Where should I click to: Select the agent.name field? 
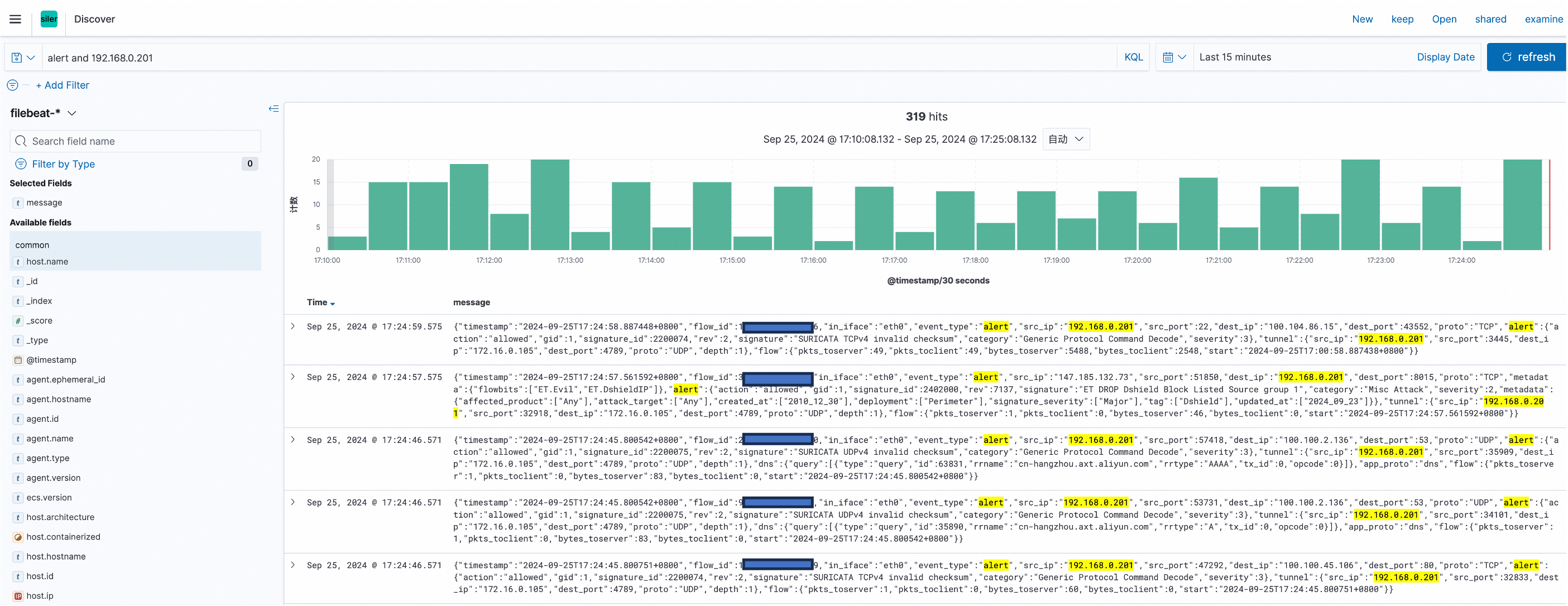coord(49,439)
